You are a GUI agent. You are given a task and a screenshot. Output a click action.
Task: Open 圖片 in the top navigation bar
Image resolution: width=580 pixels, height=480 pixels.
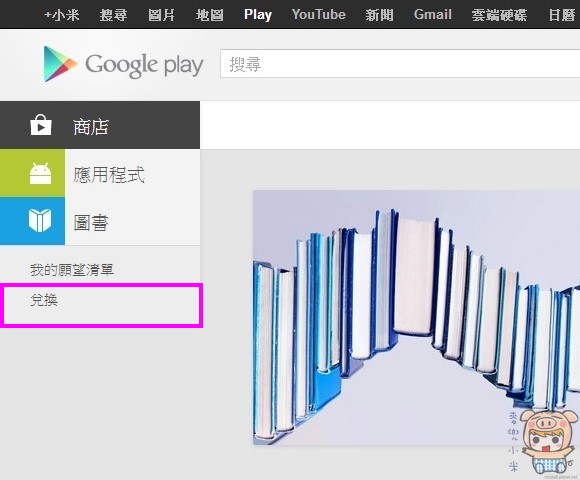coord(161,15)
